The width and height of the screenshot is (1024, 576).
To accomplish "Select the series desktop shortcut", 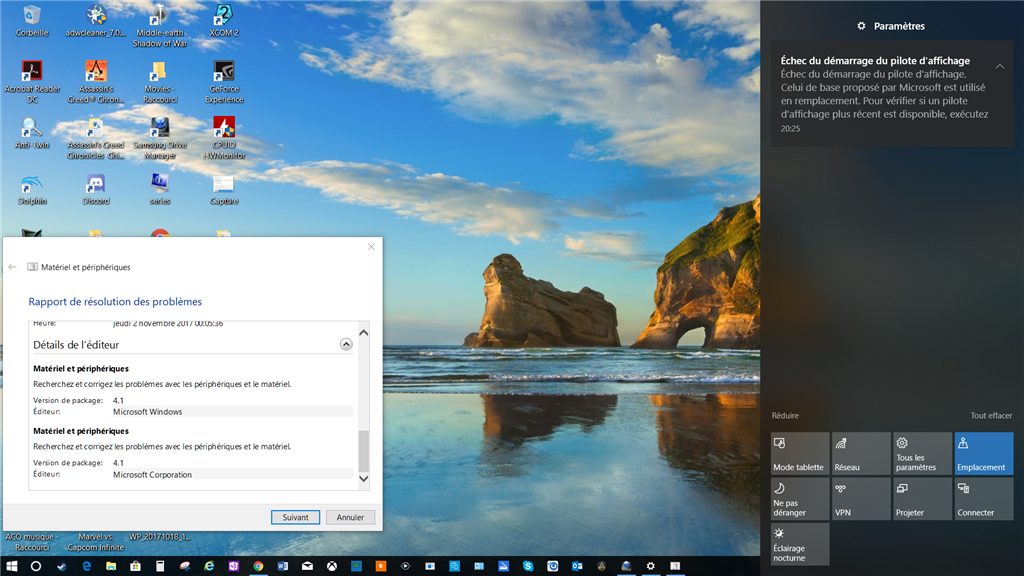I will point(159,190).
